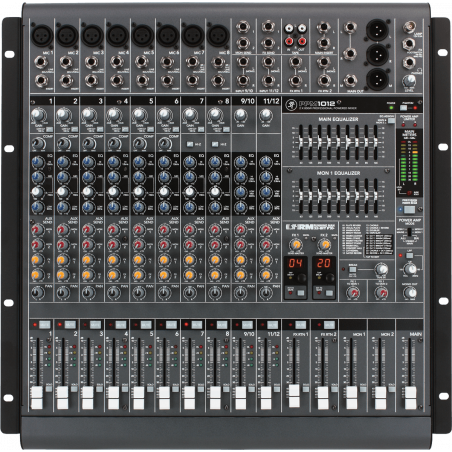Image resolution: width=452 pixels, height=452 pixels.
Task: Mute channel 1
Action: [45, 324]
